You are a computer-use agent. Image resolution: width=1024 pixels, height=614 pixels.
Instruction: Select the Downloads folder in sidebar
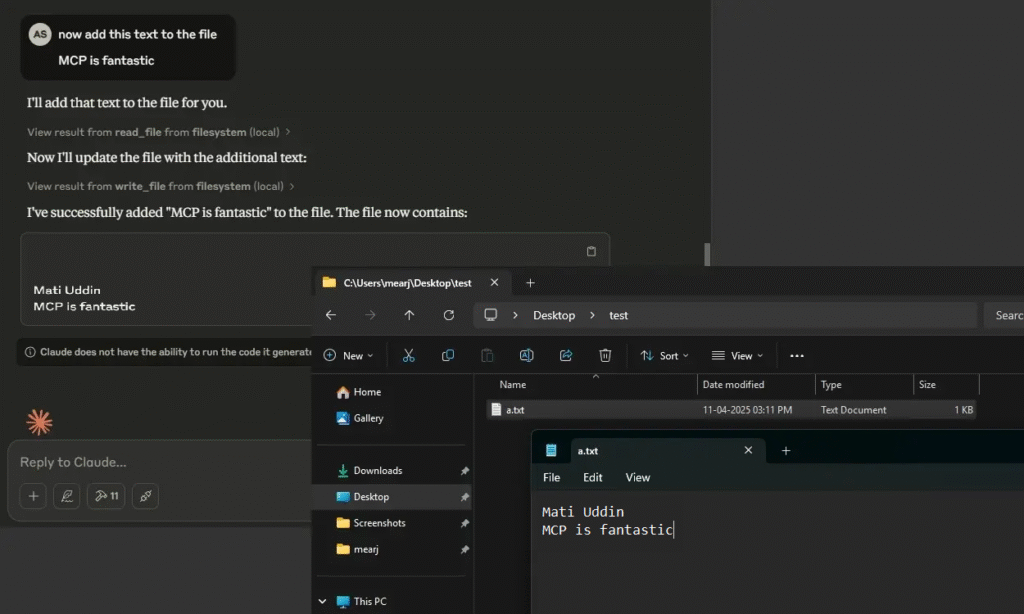coord(377,471)
